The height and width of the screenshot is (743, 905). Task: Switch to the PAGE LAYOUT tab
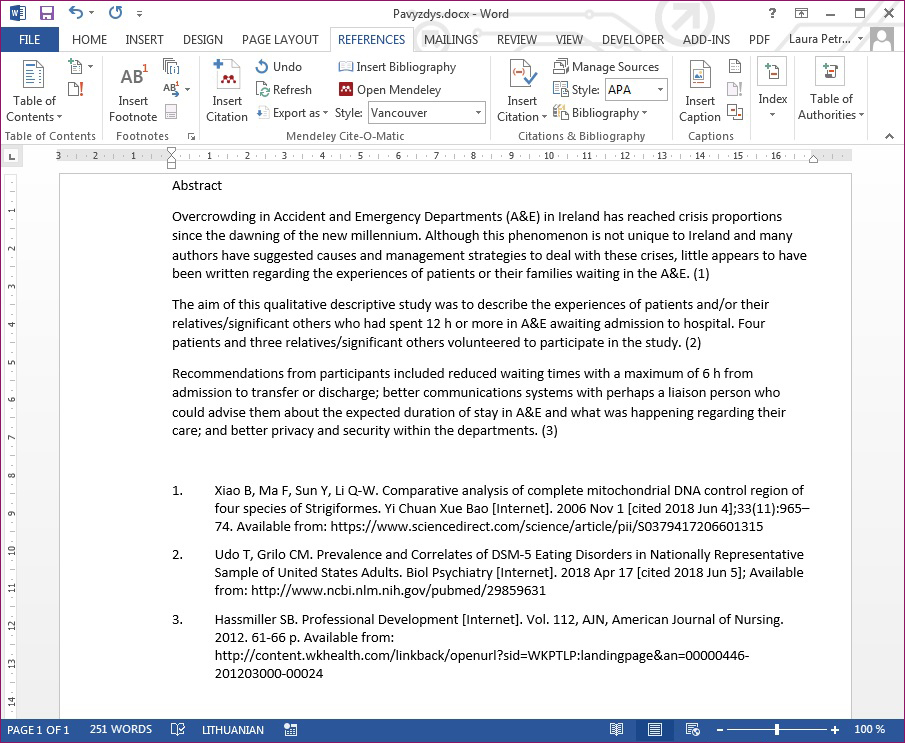[x=280, y=40]
